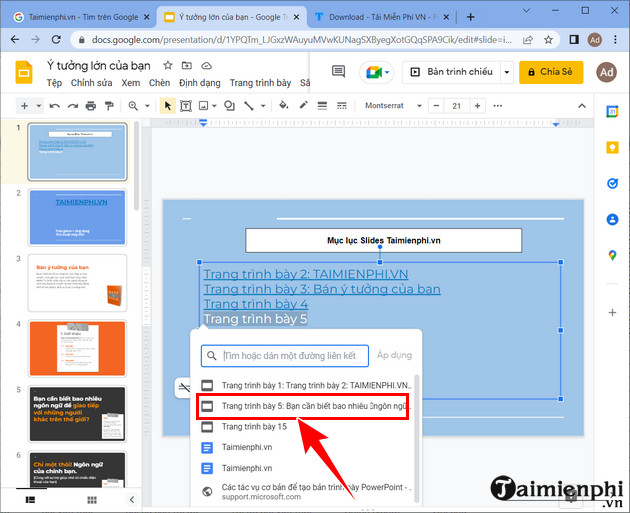Open the zoom tool

pyautogui.click(x=133, y=106)
